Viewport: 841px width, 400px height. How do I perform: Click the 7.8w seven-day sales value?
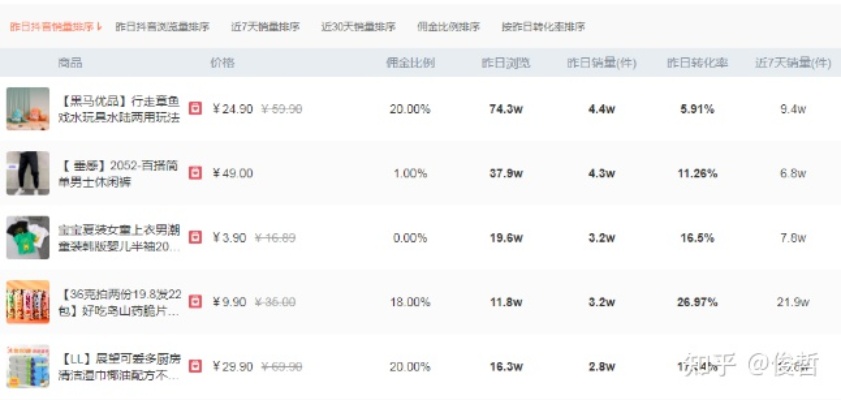793,238
